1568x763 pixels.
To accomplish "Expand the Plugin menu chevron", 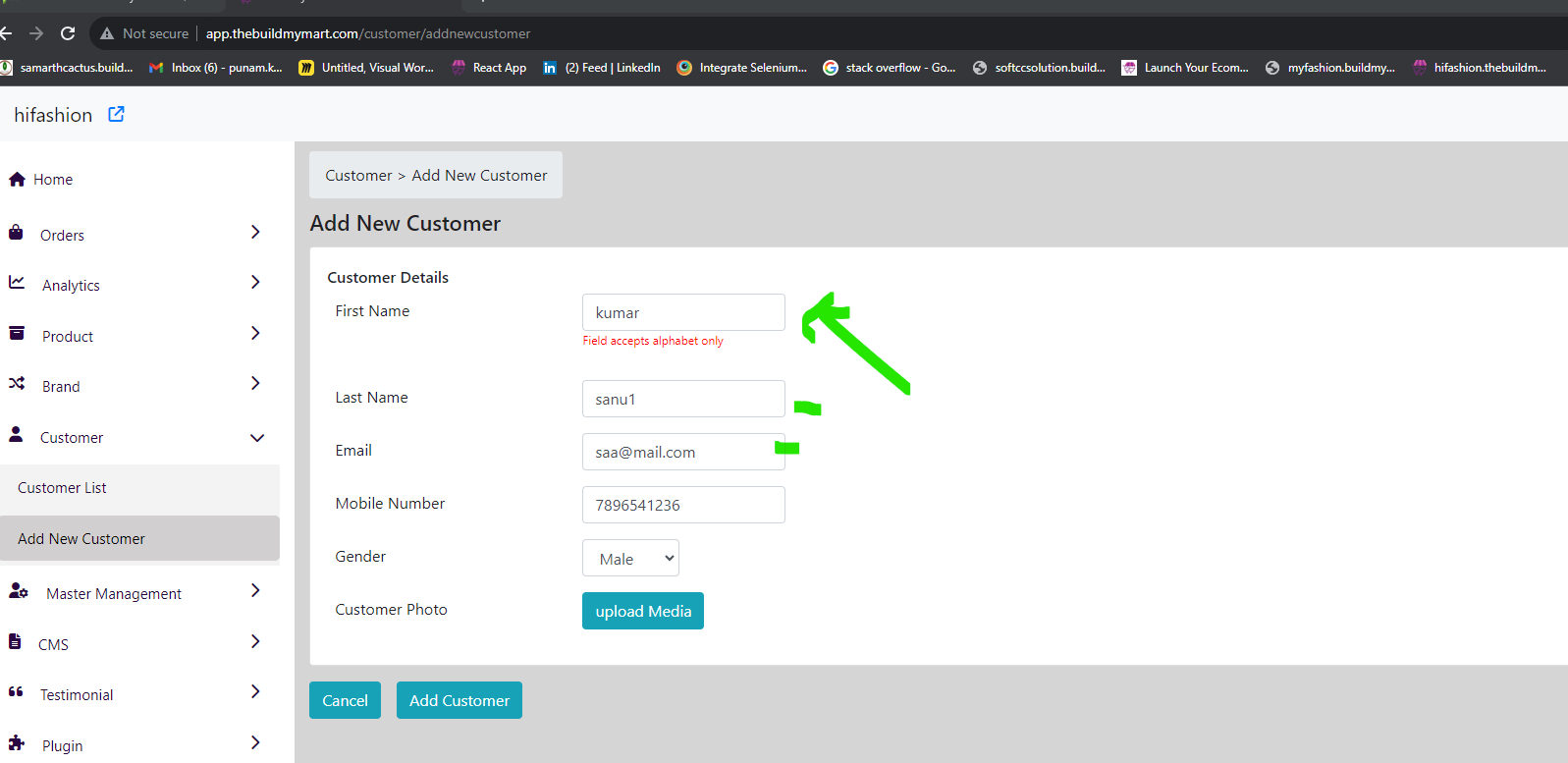I will (255, 742).
